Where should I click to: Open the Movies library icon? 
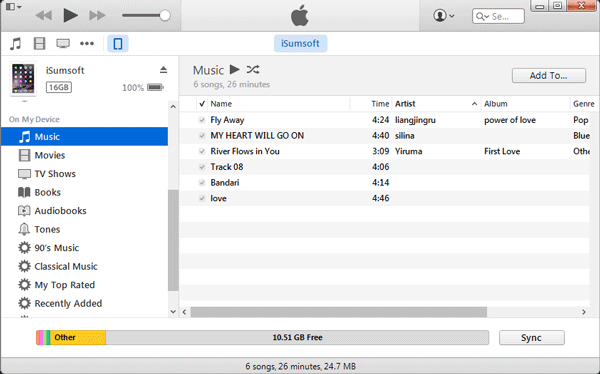39,44
